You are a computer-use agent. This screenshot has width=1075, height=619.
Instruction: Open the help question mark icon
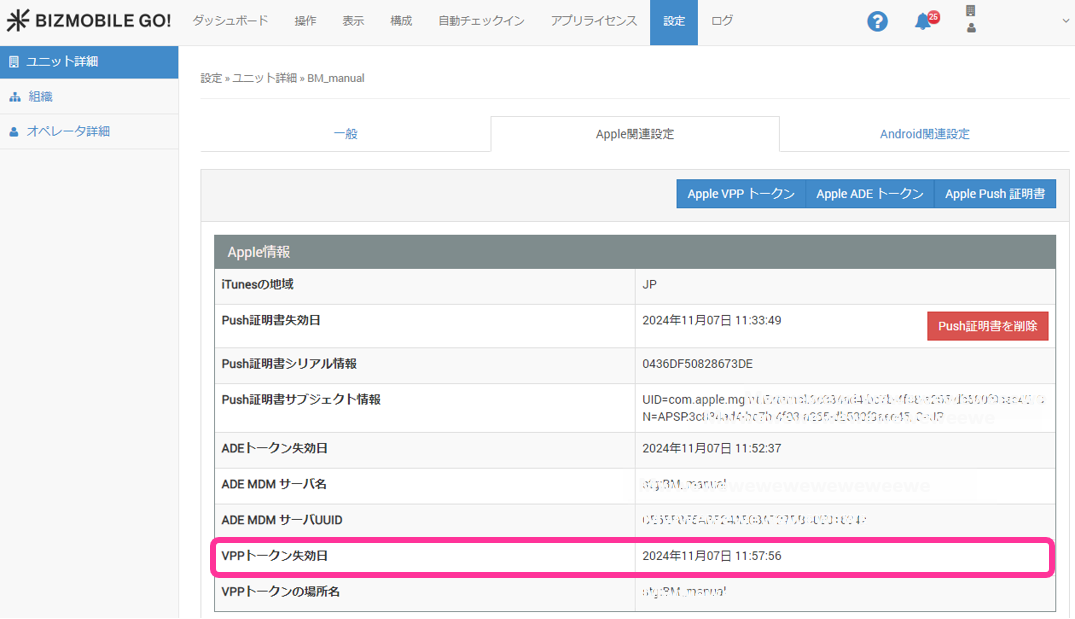pyautogui.click(x=877, y=22)
